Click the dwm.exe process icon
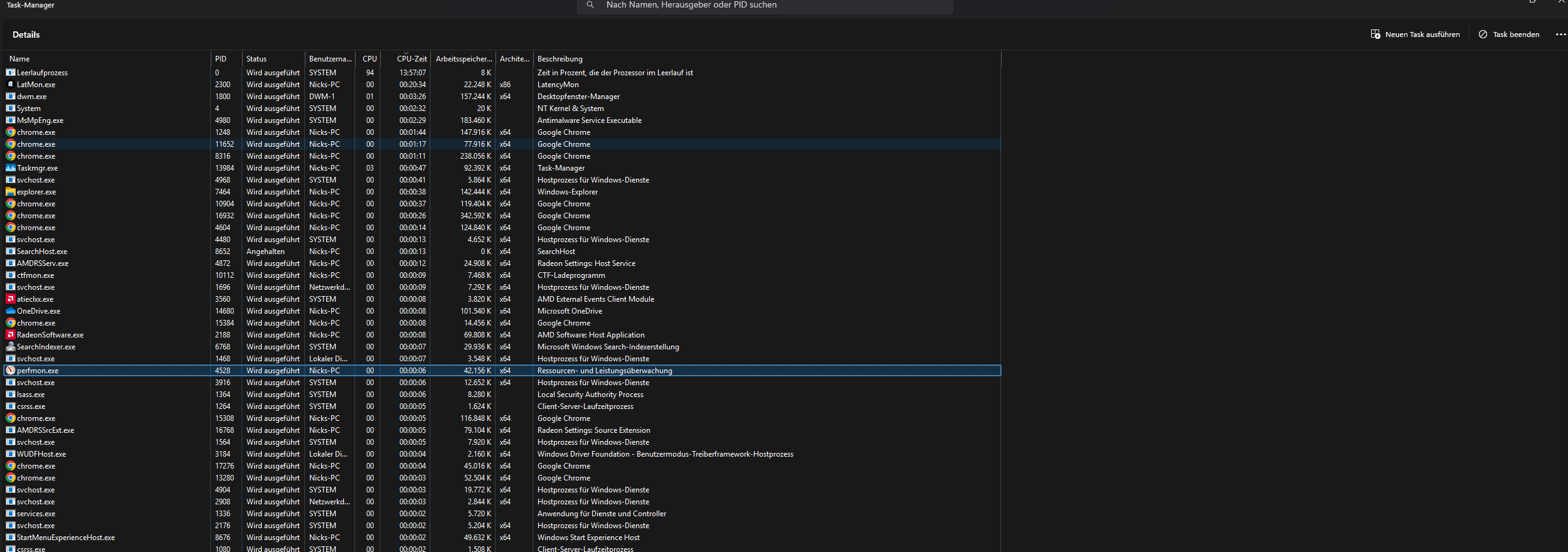This screenshot has height=552, width=1568. [11, 97]
